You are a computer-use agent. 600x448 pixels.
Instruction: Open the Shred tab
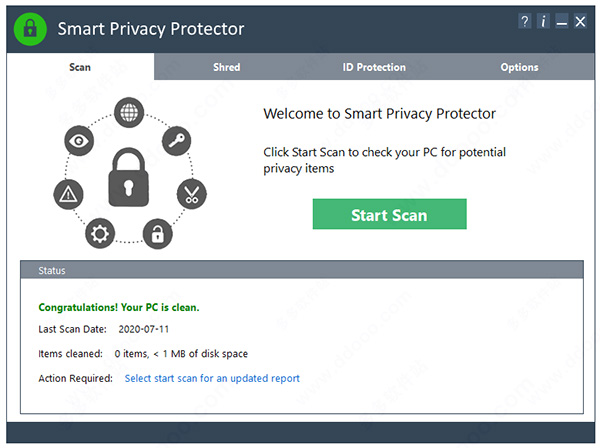point(226,67)
